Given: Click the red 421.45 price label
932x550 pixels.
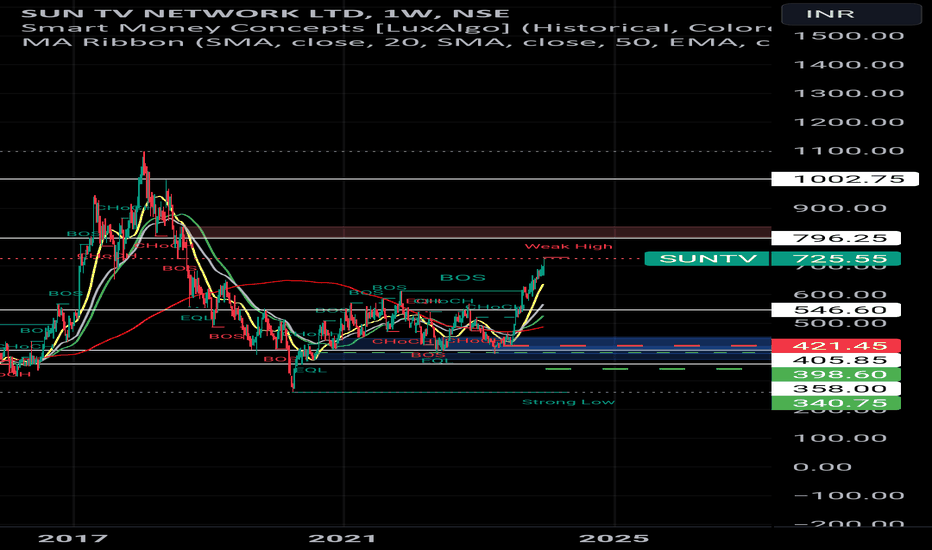Looking at the screenshot, I should 836,345.
